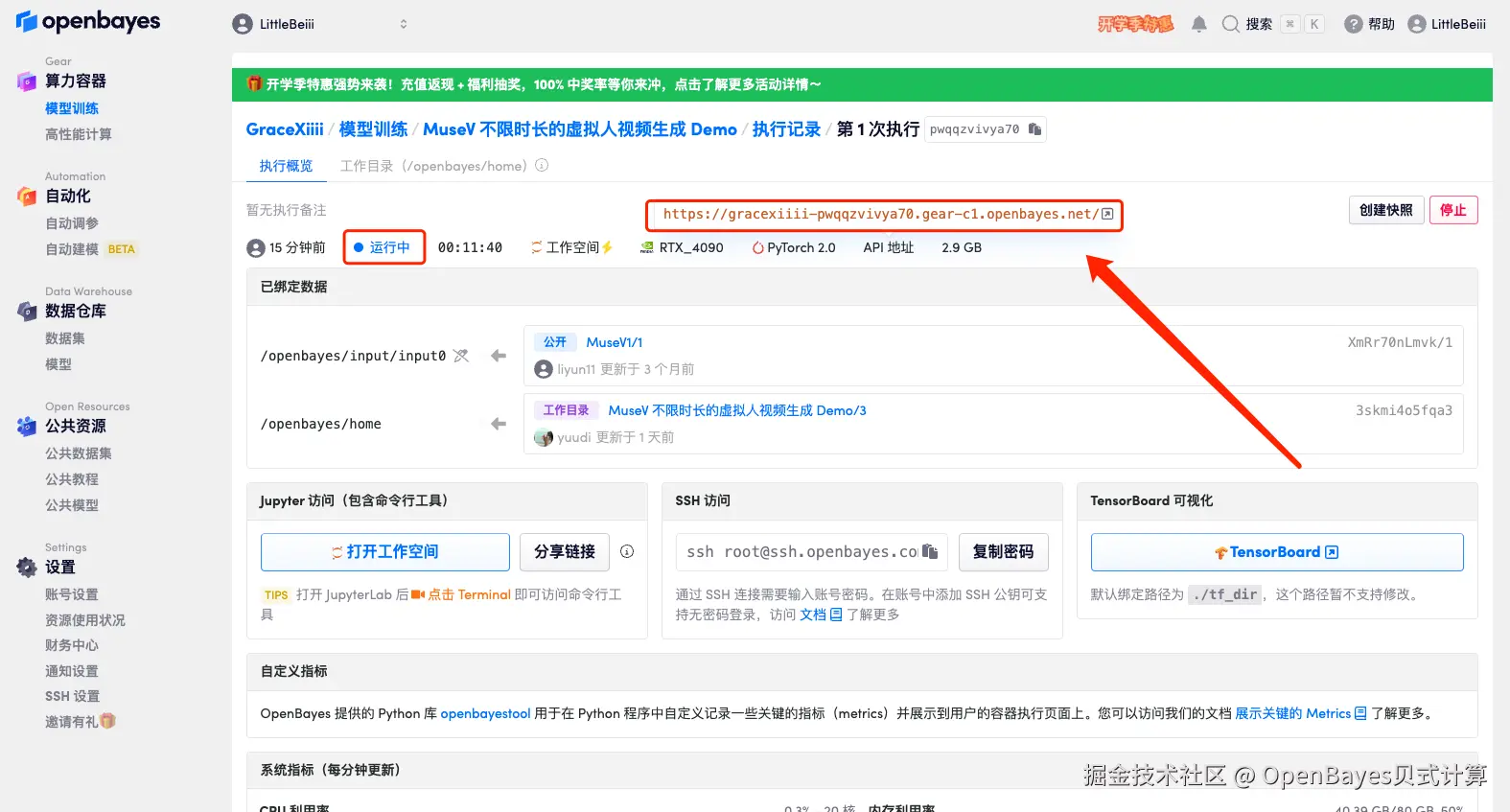The height and width of the screenshot is (812, 1510).
Task: Open 公共模型 in sidebar
Action: pyautogui.click(x=72, y=505)
